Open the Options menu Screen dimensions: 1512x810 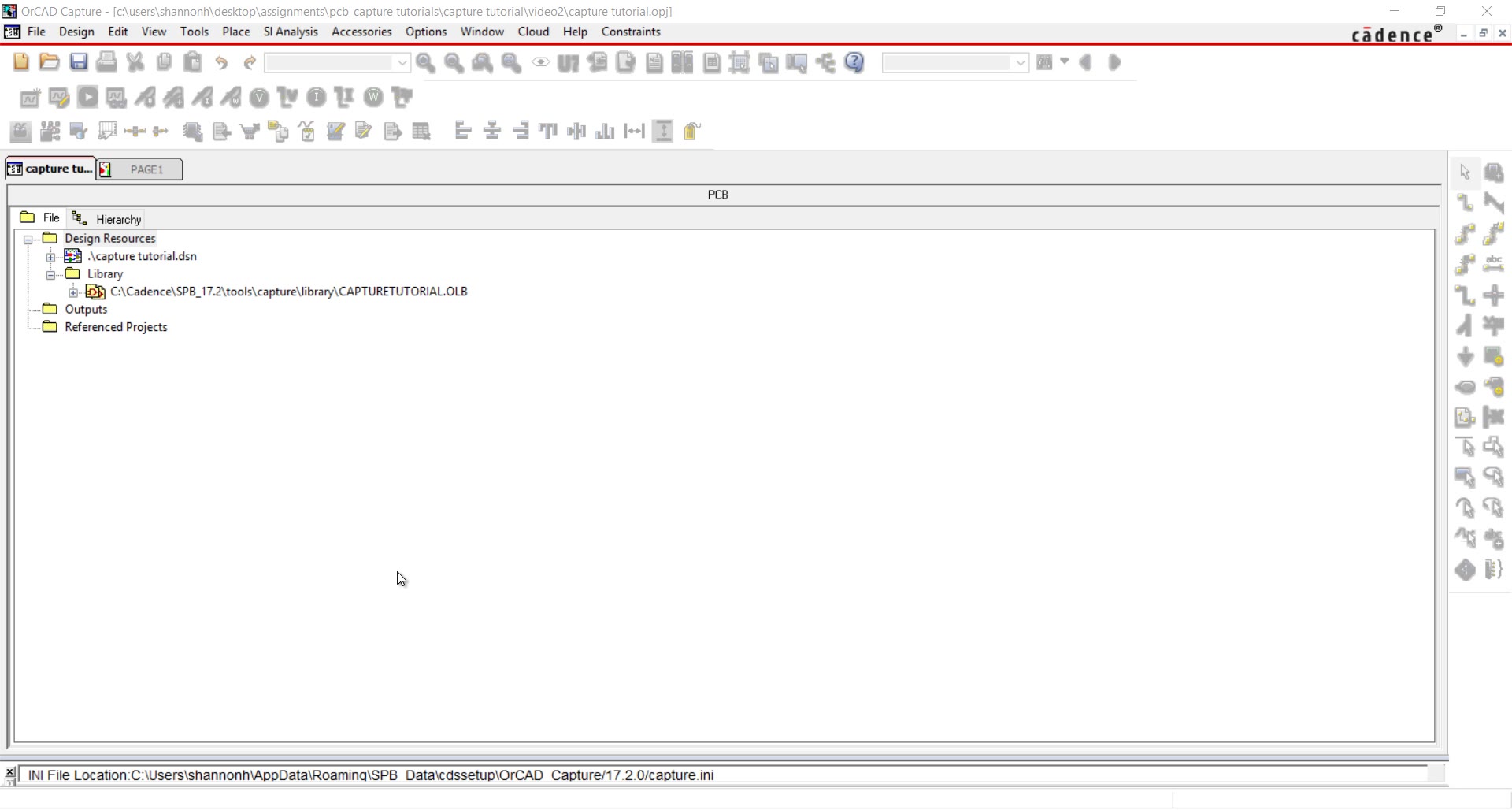(x=426, y=32)
